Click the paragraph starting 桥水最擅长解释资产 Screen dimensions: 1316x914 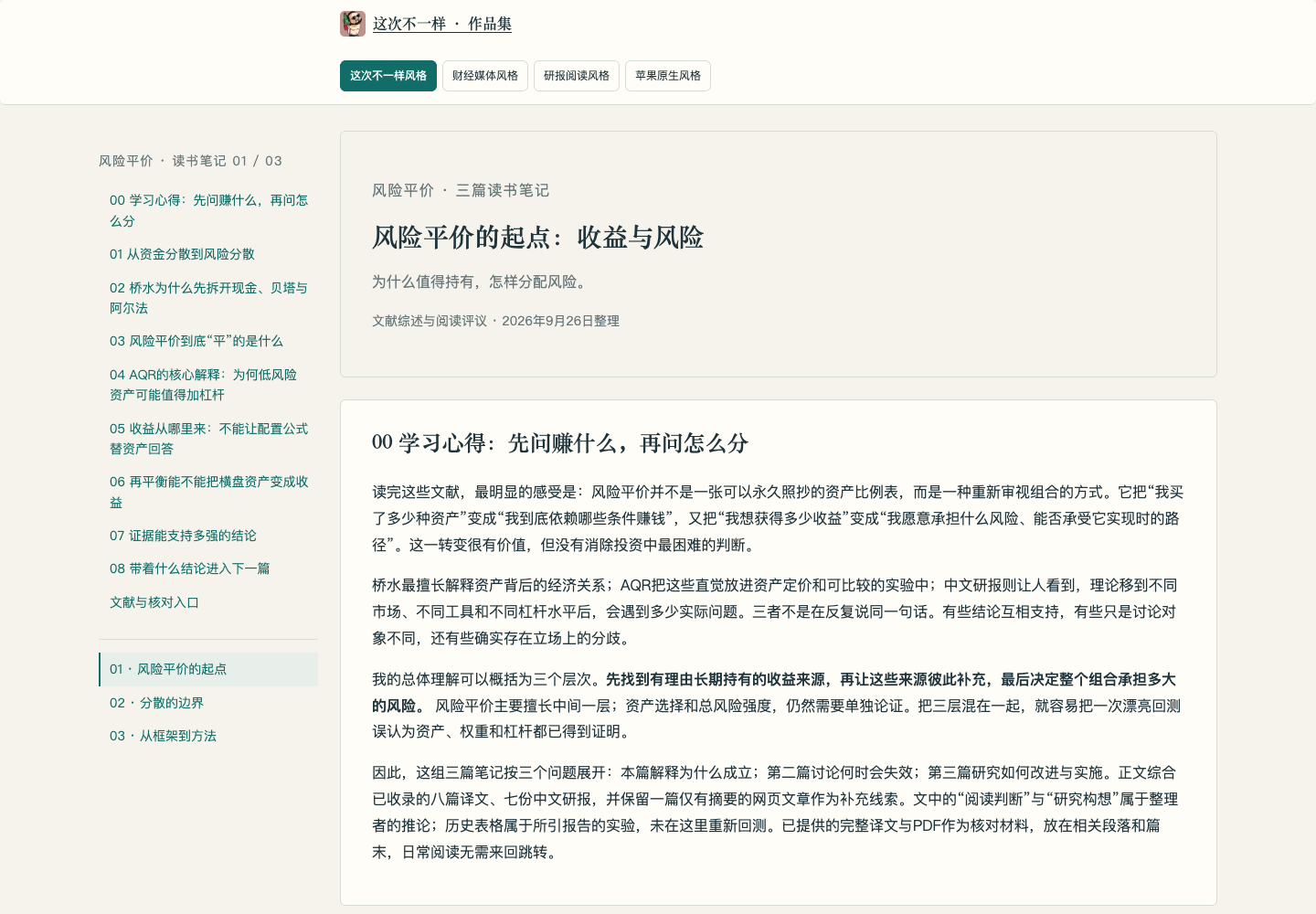[x=778, y=611]
